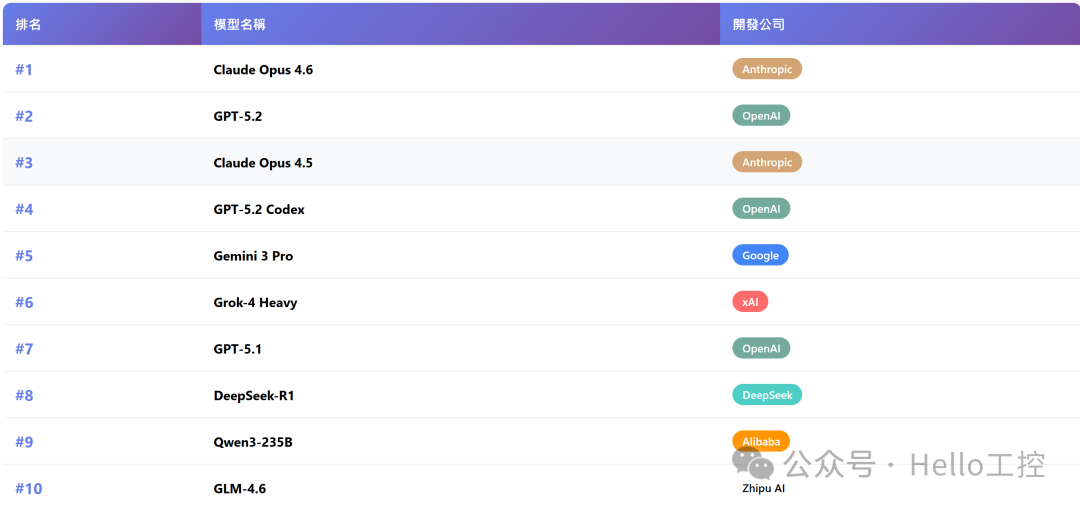
Task: Click the Claude Opus 4.6 model name
Action: tap(263, 70)
